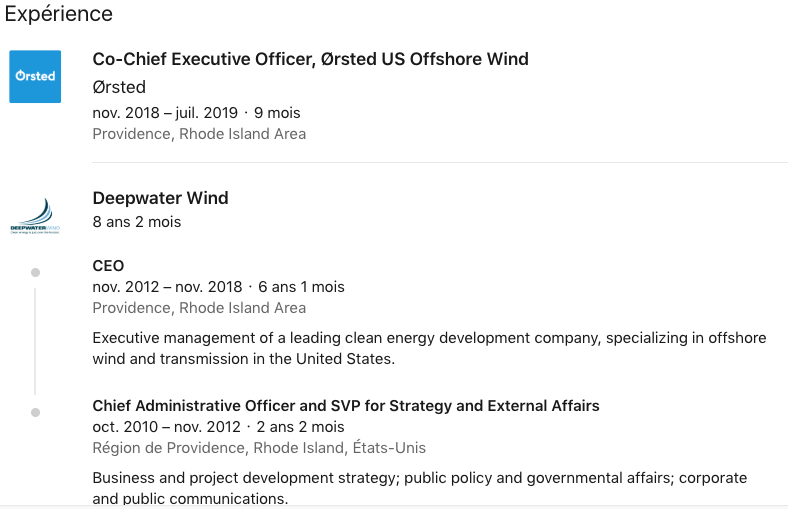
Task: Click the Ørsted role's Providence location
Action: (x=199, y=134)
